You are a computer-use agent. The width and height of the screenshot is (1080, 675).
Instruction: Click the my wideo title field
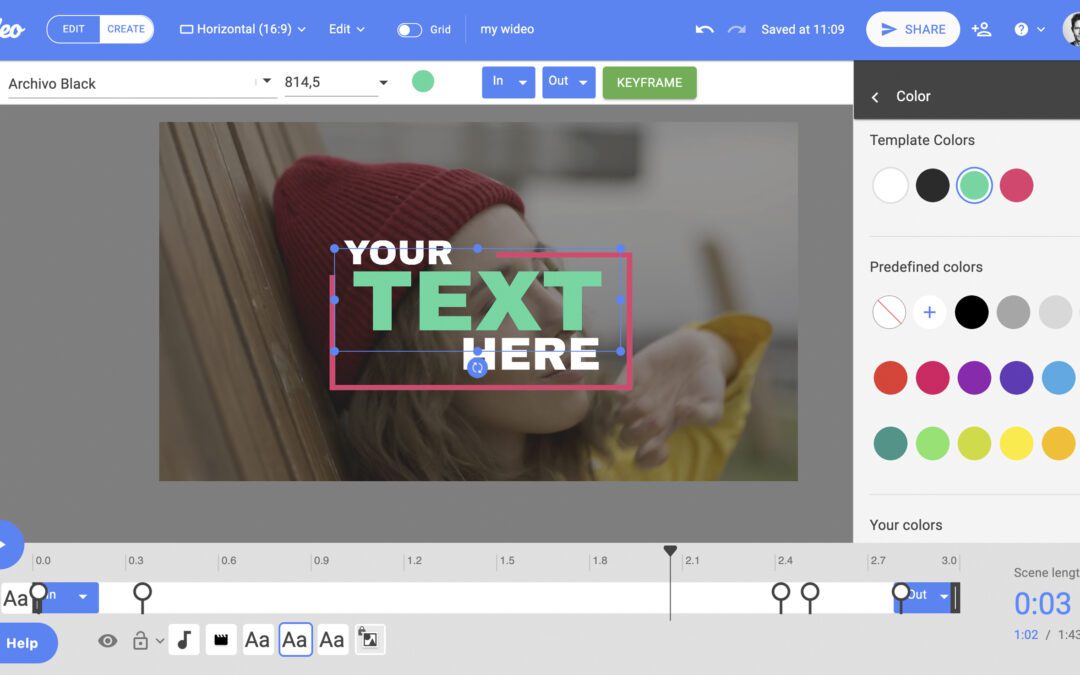[x=507, y=29]
